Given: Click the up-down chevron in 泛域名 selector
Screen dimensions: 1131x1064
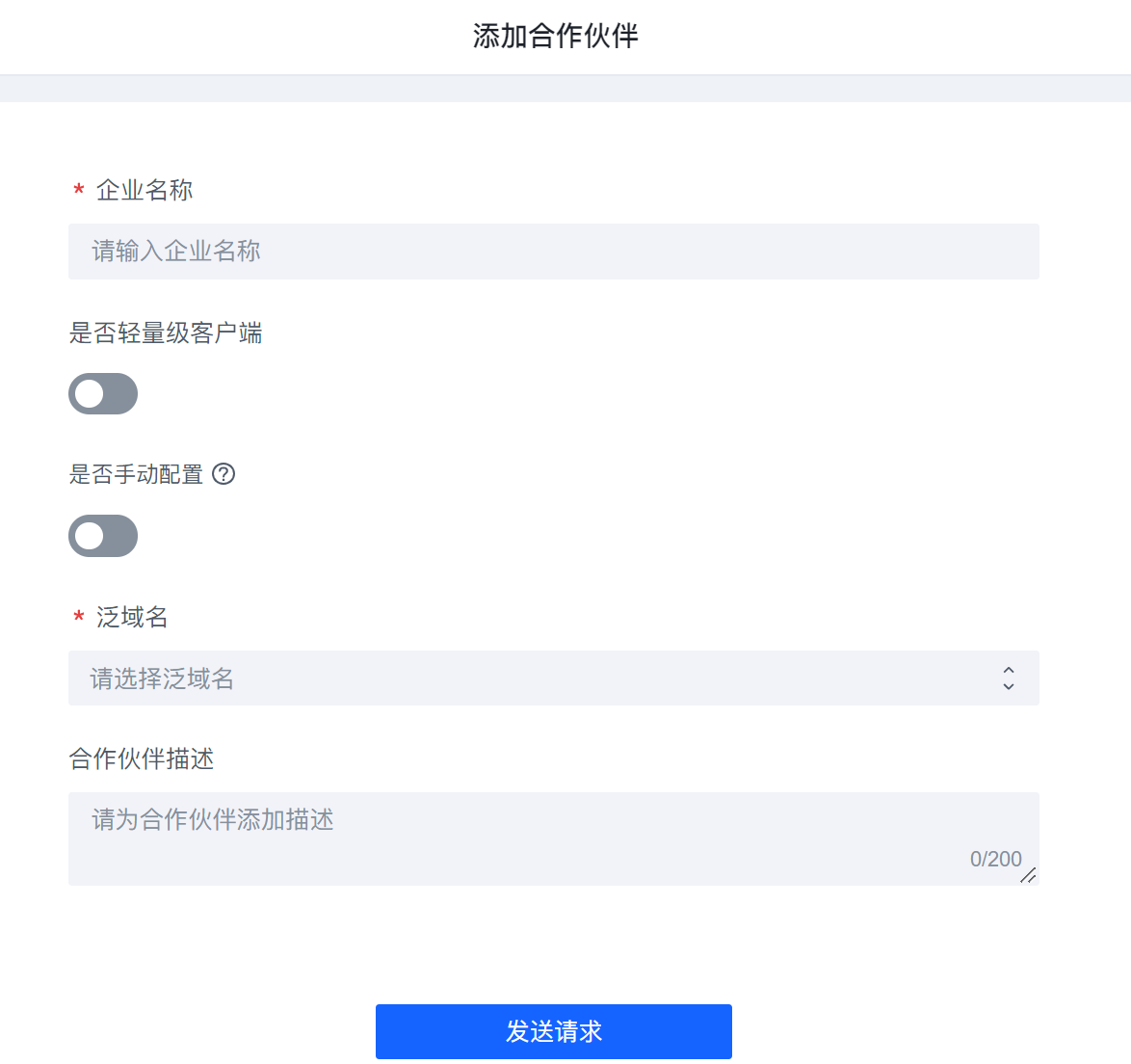Looking at the screenshot, I should click(x=1009, y=678).
